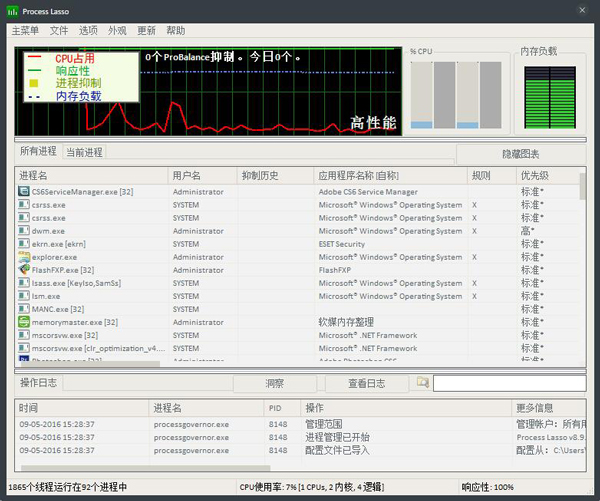The width and height of the screenshot is (600, 501).
Task: Click the mscorsvw.exe clr_optimization process icon
Action: 24,348
